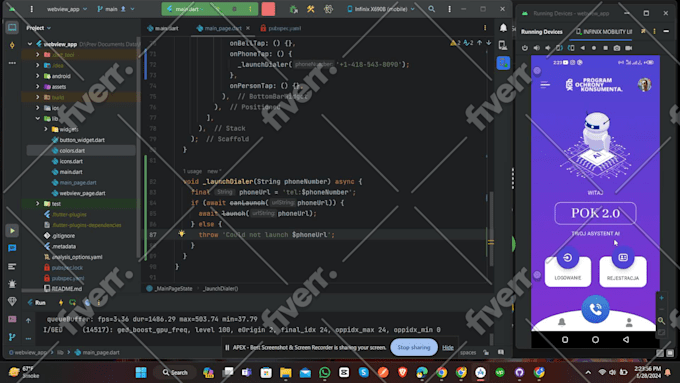Switch to the pubspec.yaml editor tab
This screenshot has width=680, height=383.
click(x=281, y=28)
